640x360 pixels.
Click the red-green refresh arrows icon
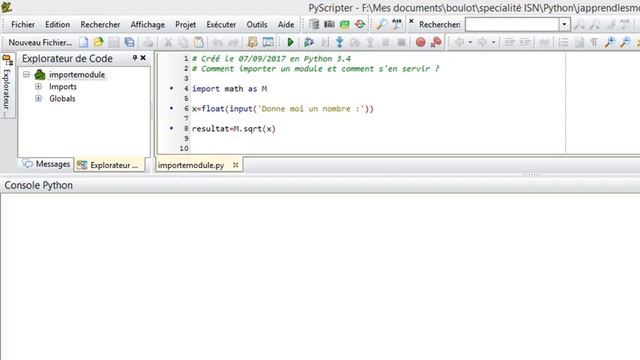(360, 24)
